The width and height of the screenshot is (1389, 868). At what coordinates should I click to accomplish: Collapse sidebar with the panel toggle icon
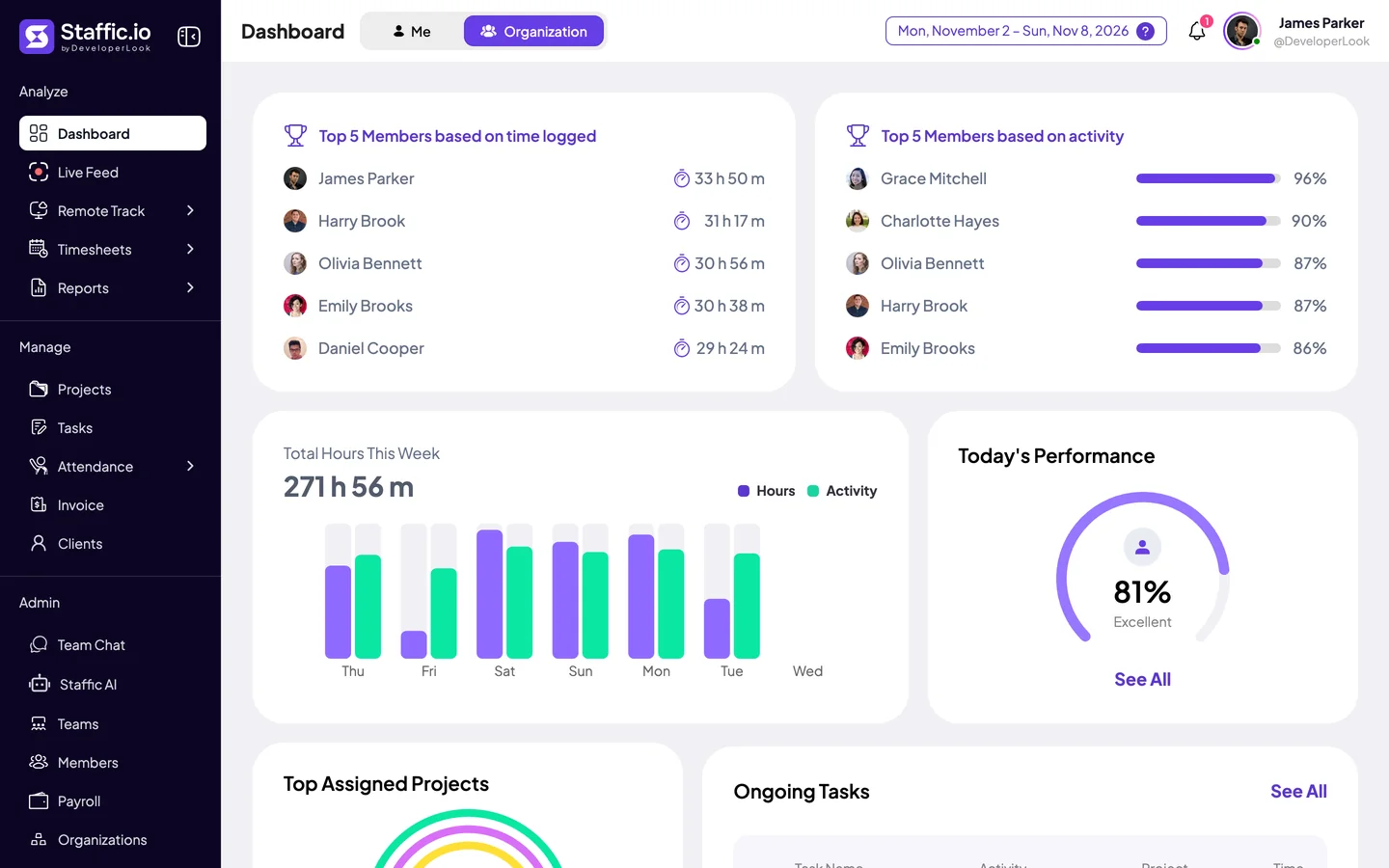(189, 37)
